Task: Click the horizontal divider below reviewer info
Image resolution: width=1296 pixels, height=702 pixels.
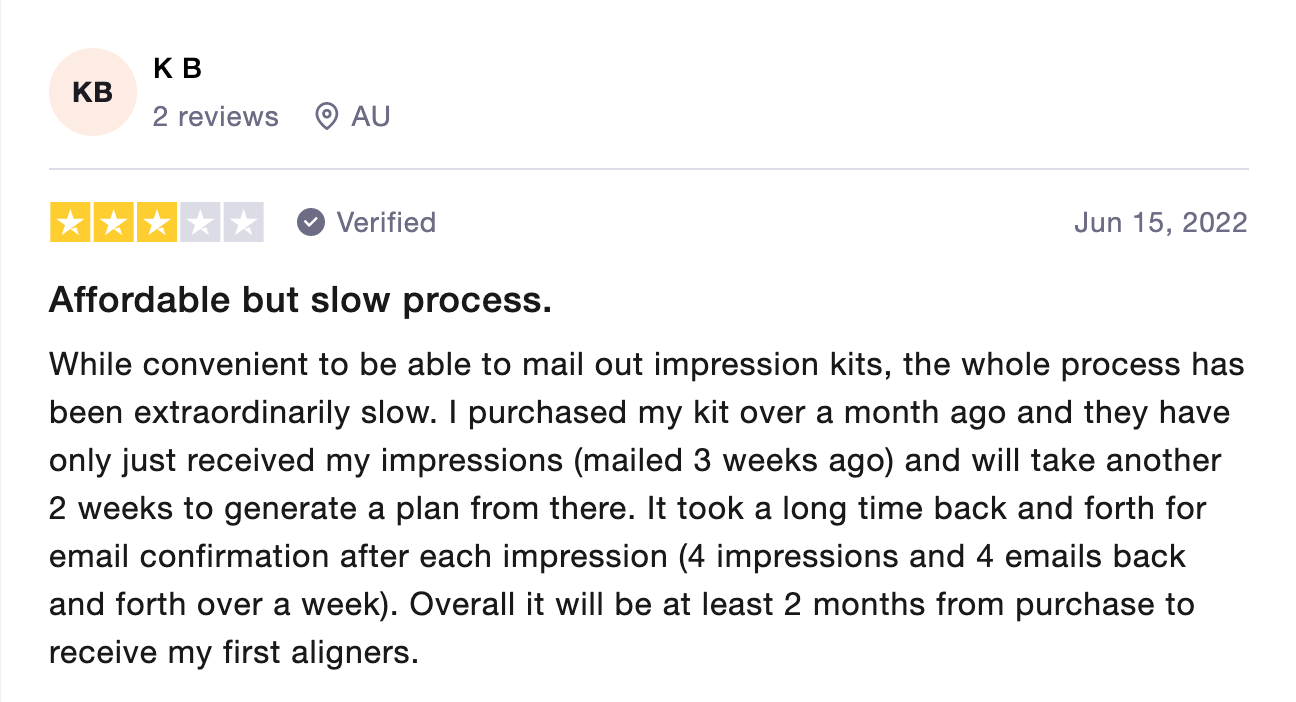Action: coord(648,169)
